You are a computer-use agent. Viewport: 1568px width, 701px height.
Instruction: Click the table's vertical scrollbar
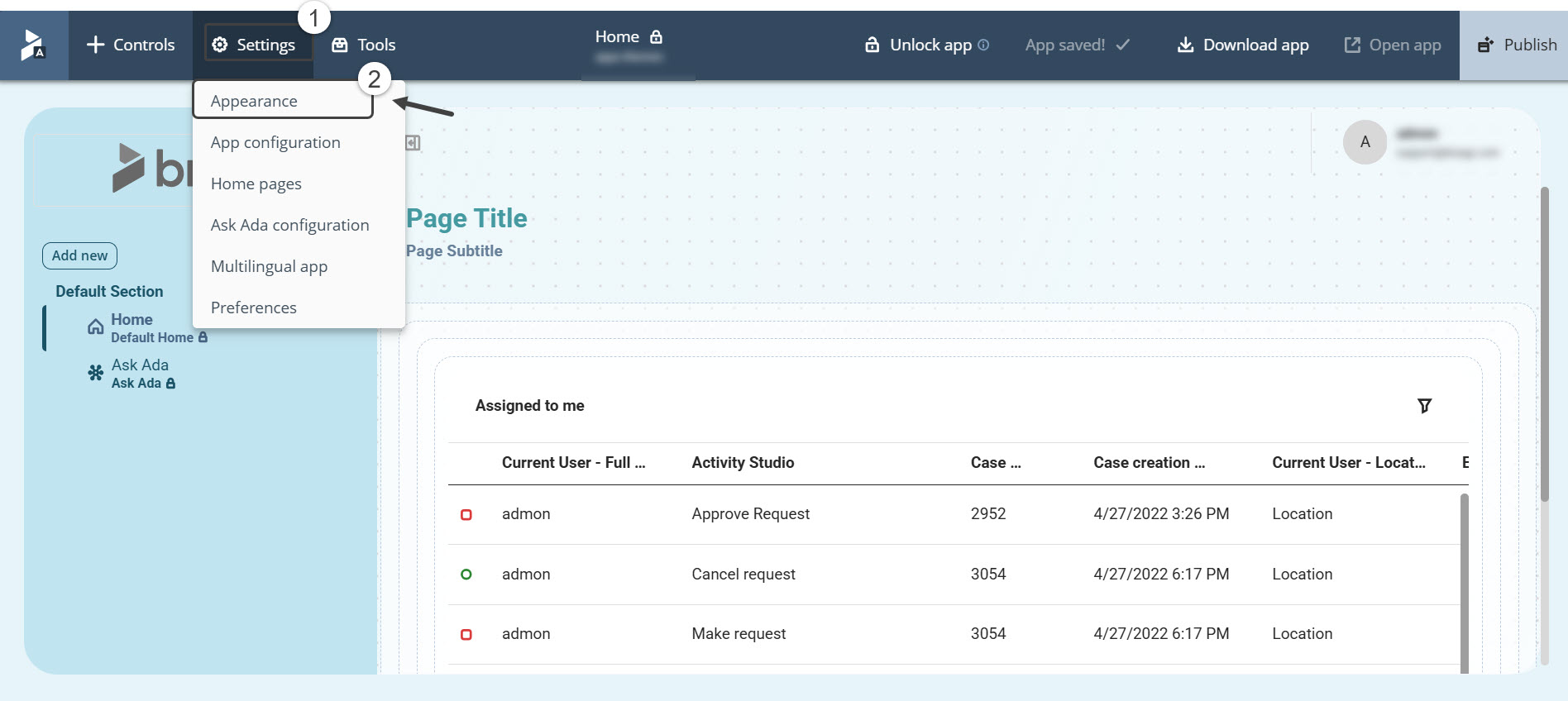[x=1464, y=579]
